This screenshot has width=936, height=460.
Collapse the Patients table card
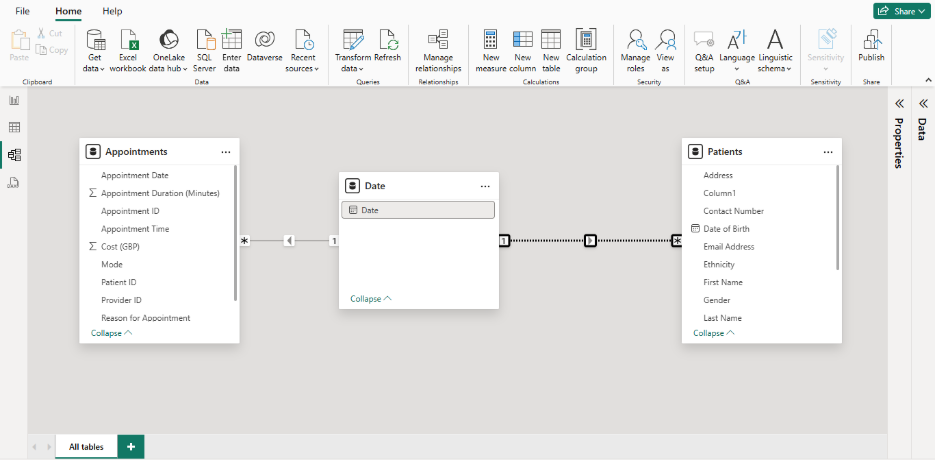click(713, 333)
